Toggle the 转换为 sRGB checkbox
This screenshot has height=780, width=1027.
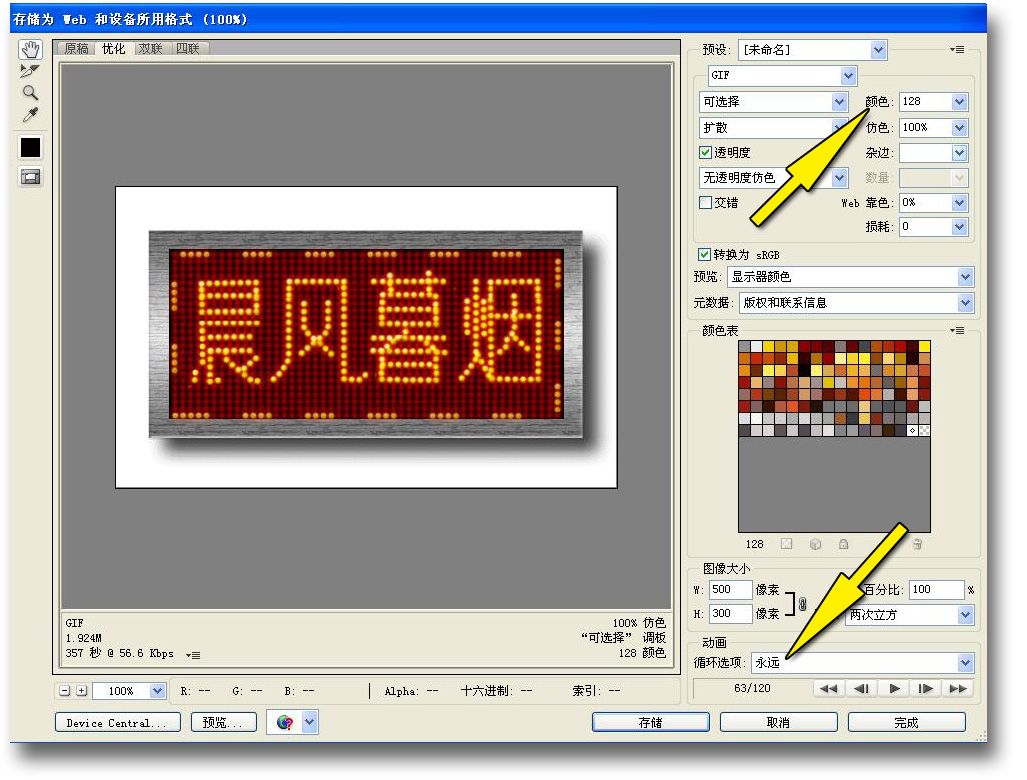[706, 254]
